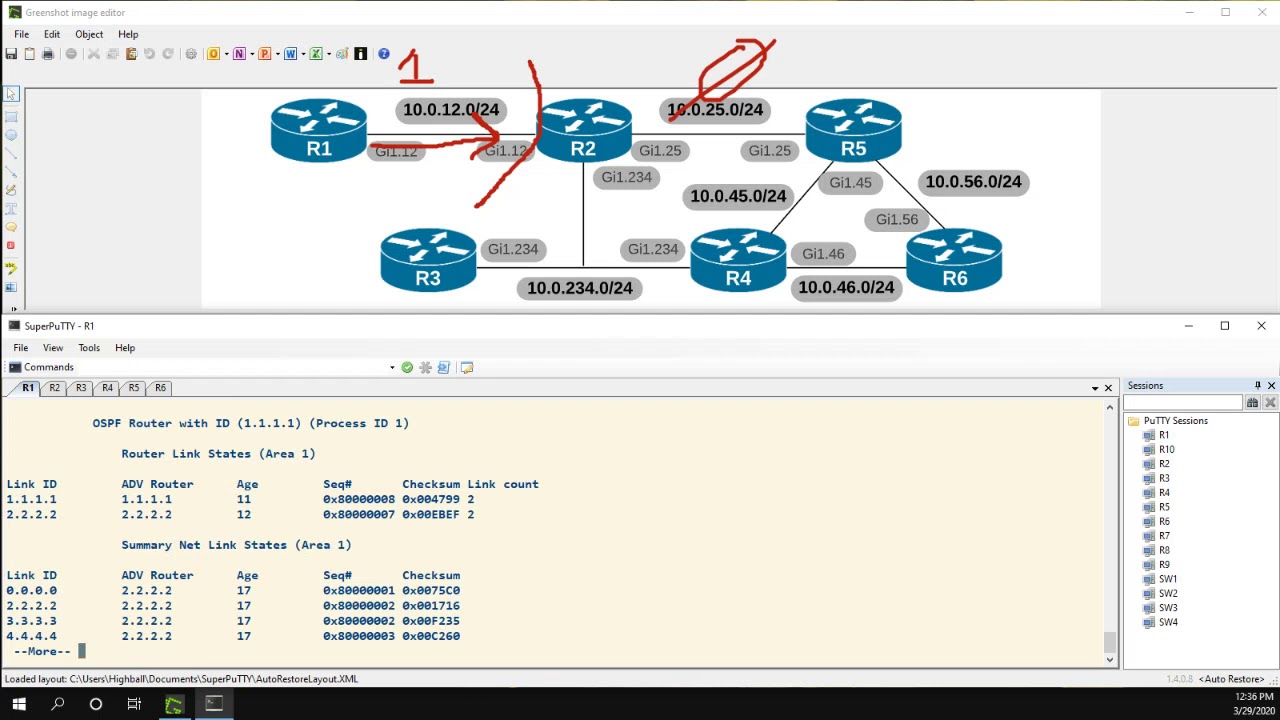Click the Paste clipboard icon

coord(131,54)
